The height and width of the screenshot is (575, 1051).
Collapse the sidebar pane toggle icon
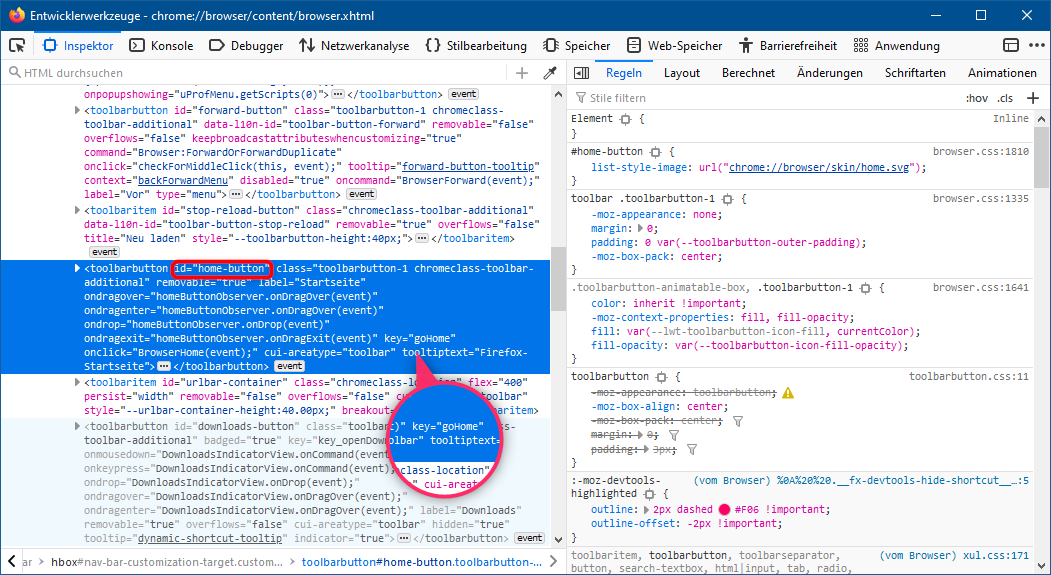point(580,73)
